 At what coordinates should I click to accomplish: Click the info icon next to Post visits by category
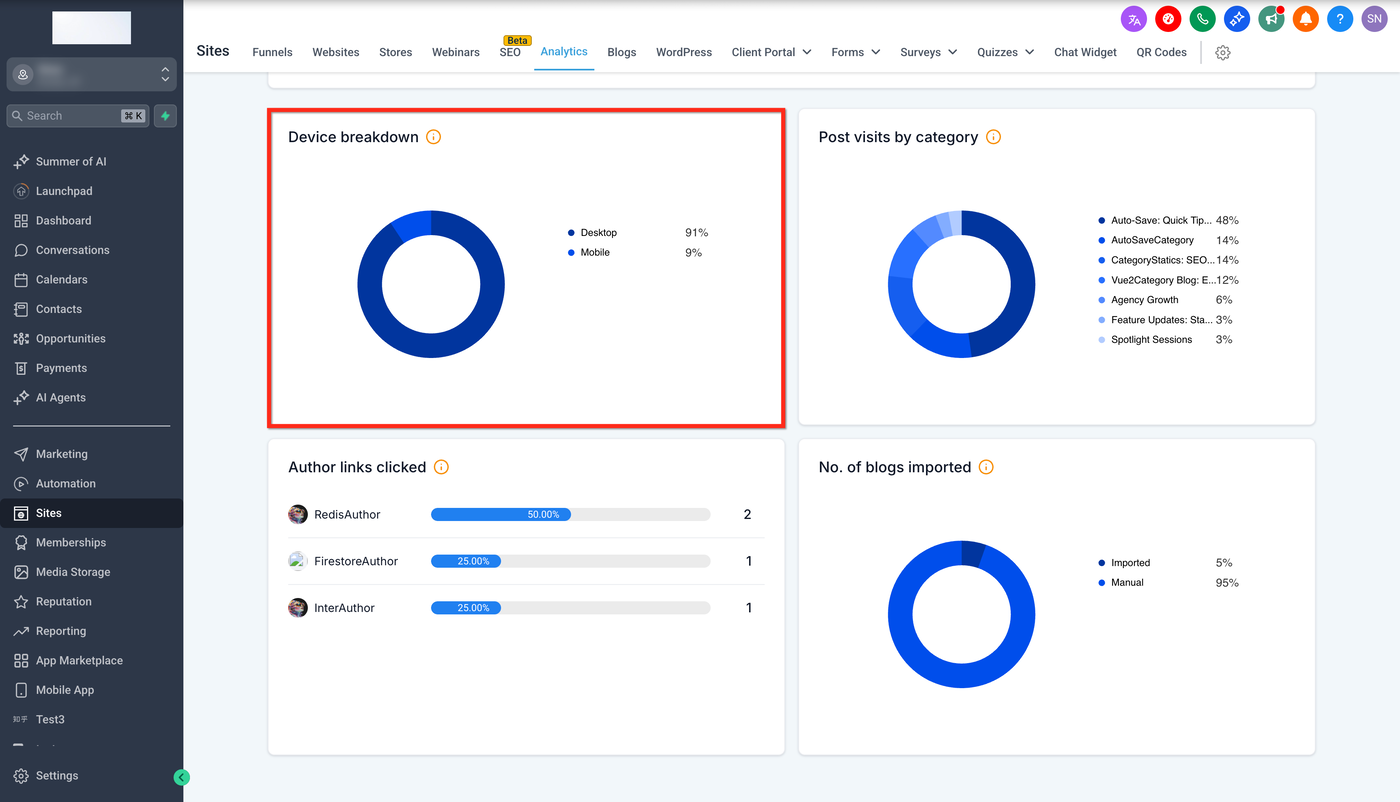pyautogui.click(x=993, y=137)
